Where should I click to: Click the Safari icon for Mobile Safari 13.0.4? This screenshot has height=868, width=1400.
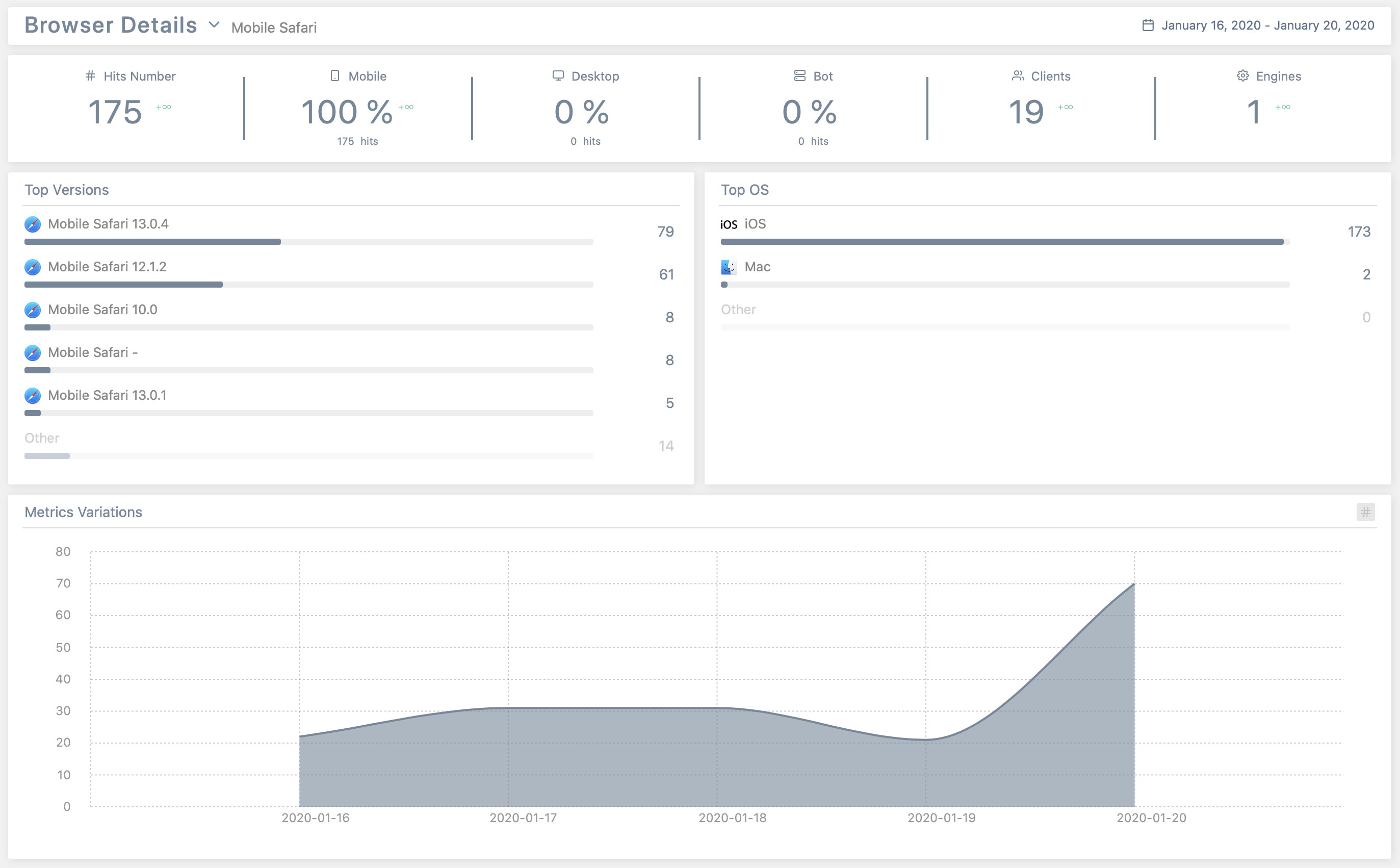33,224
